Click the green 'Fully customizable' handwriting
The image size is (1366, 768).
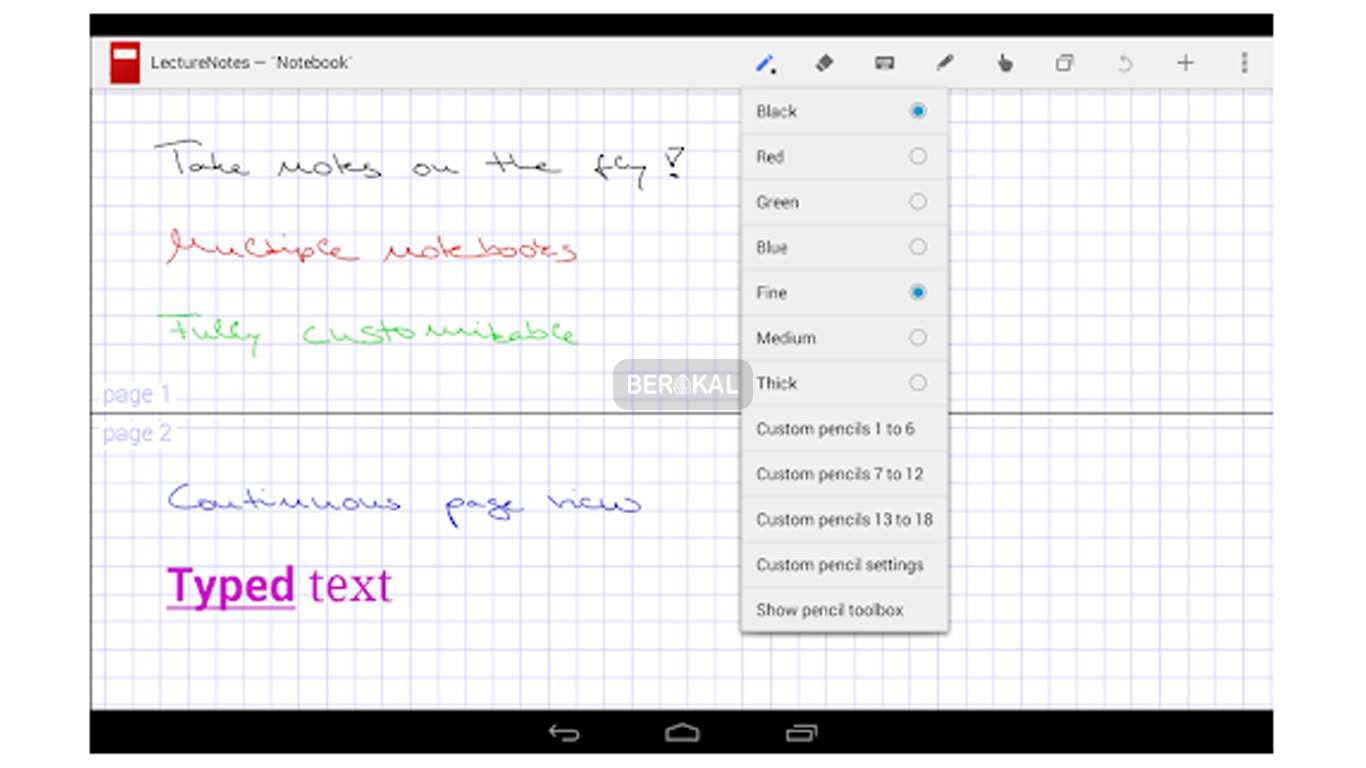367,333
